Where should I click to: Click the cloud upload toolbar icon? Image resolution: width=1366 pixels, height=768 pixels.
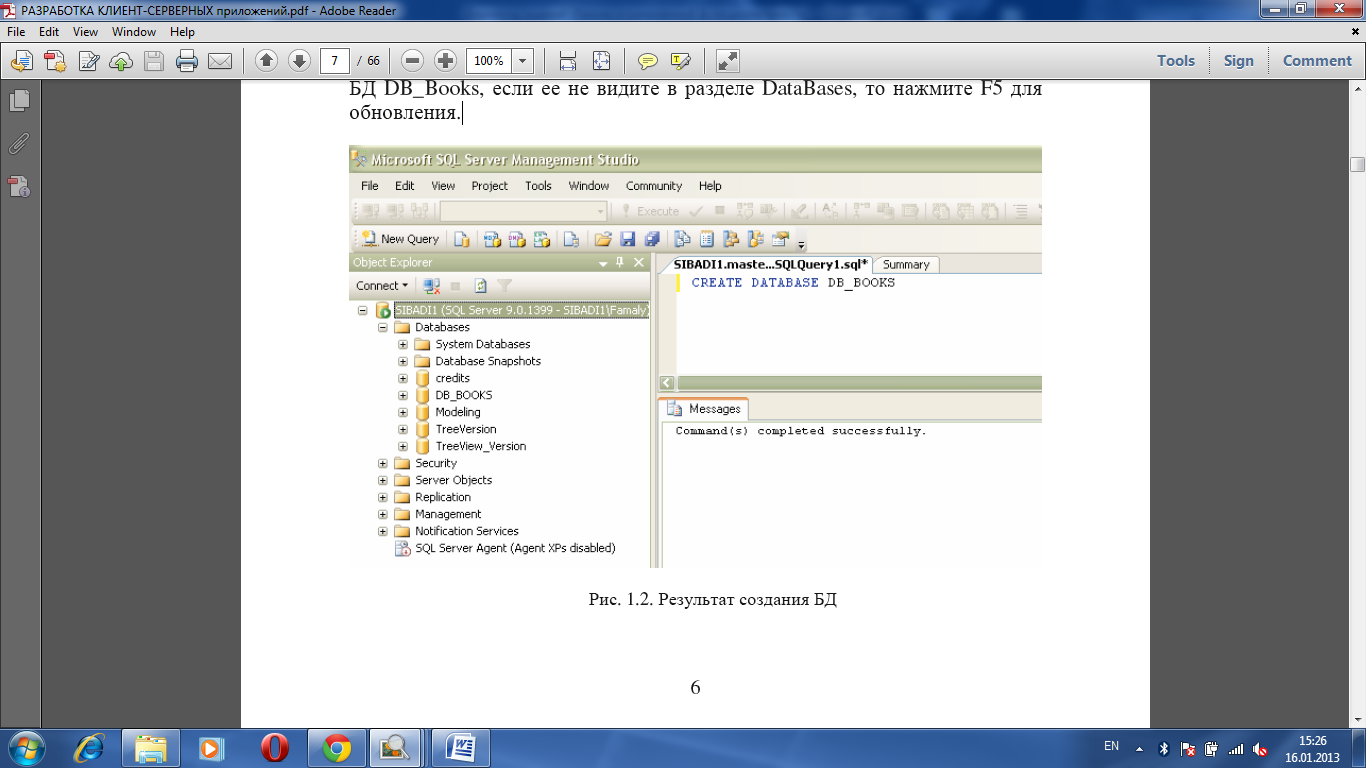coord(121,61)
